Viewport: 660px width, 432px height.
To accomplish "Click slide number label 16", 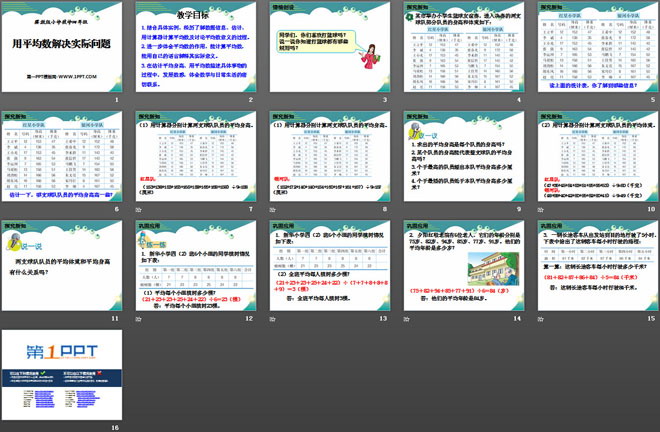I will (x=115, y=428).
